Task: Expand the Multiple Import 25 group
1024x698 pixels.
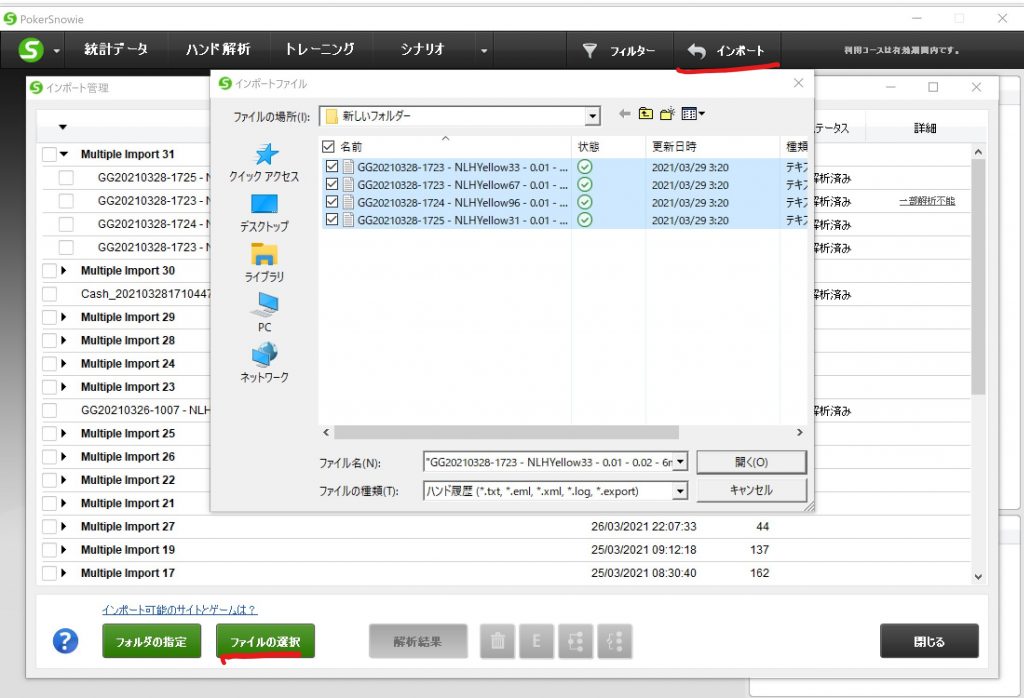Action: (64, 434)
